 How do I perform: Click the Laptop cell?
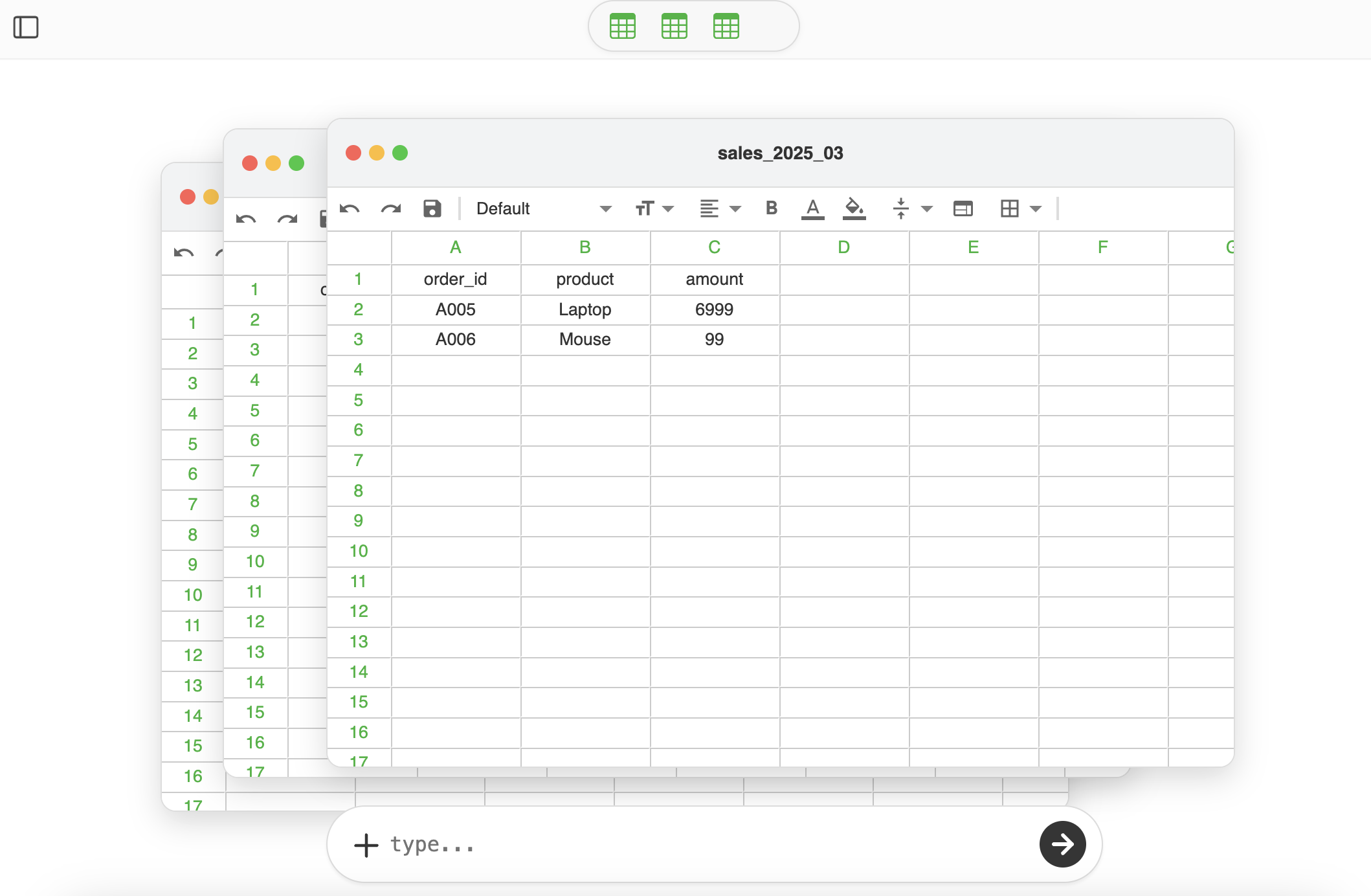pos(585,309)
